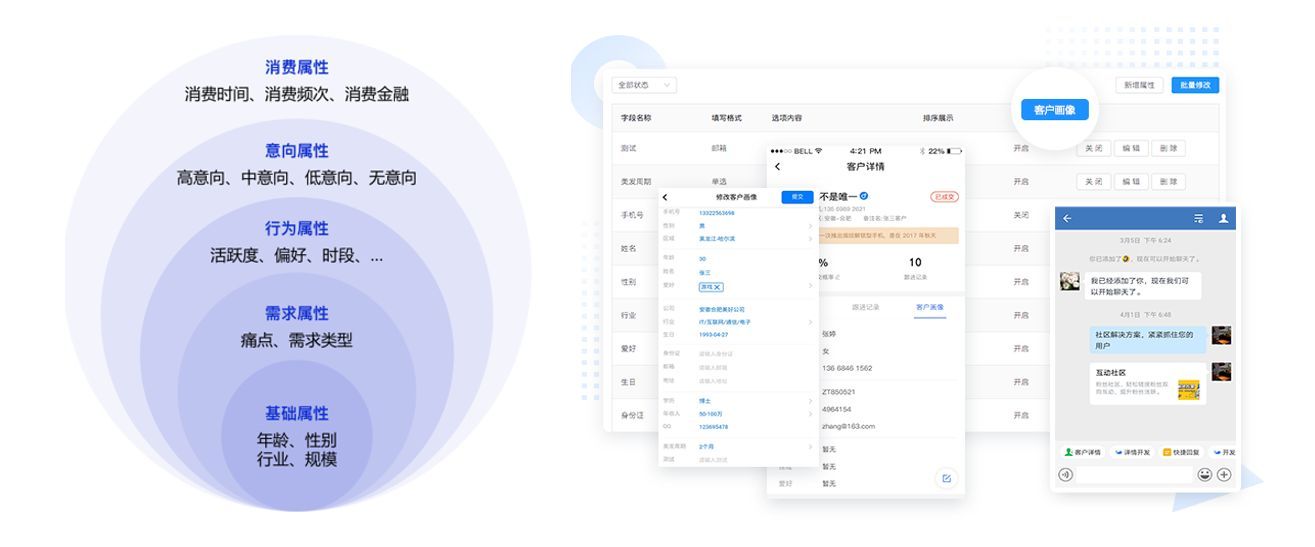Click 删除 in the 美发周期 row
The width and height of the screenshot is (1315, 547).
(1167, 181)
